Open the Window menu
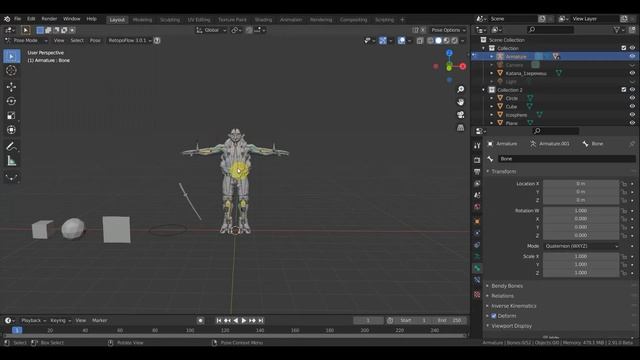Screen dimensions: 640x360 tap(71, 19)
